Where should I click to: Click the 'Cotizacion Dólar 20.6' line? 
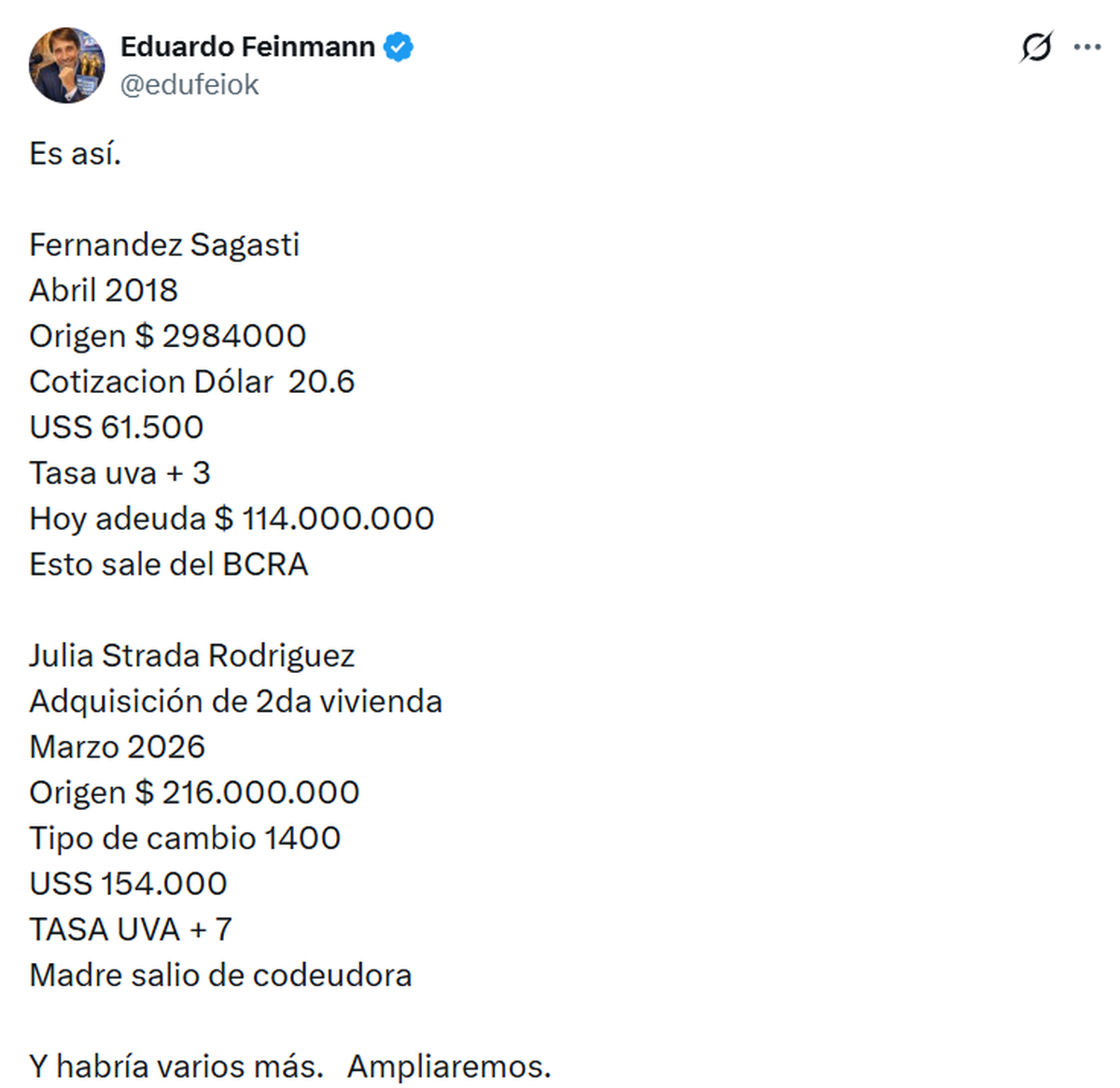point(192,382)
